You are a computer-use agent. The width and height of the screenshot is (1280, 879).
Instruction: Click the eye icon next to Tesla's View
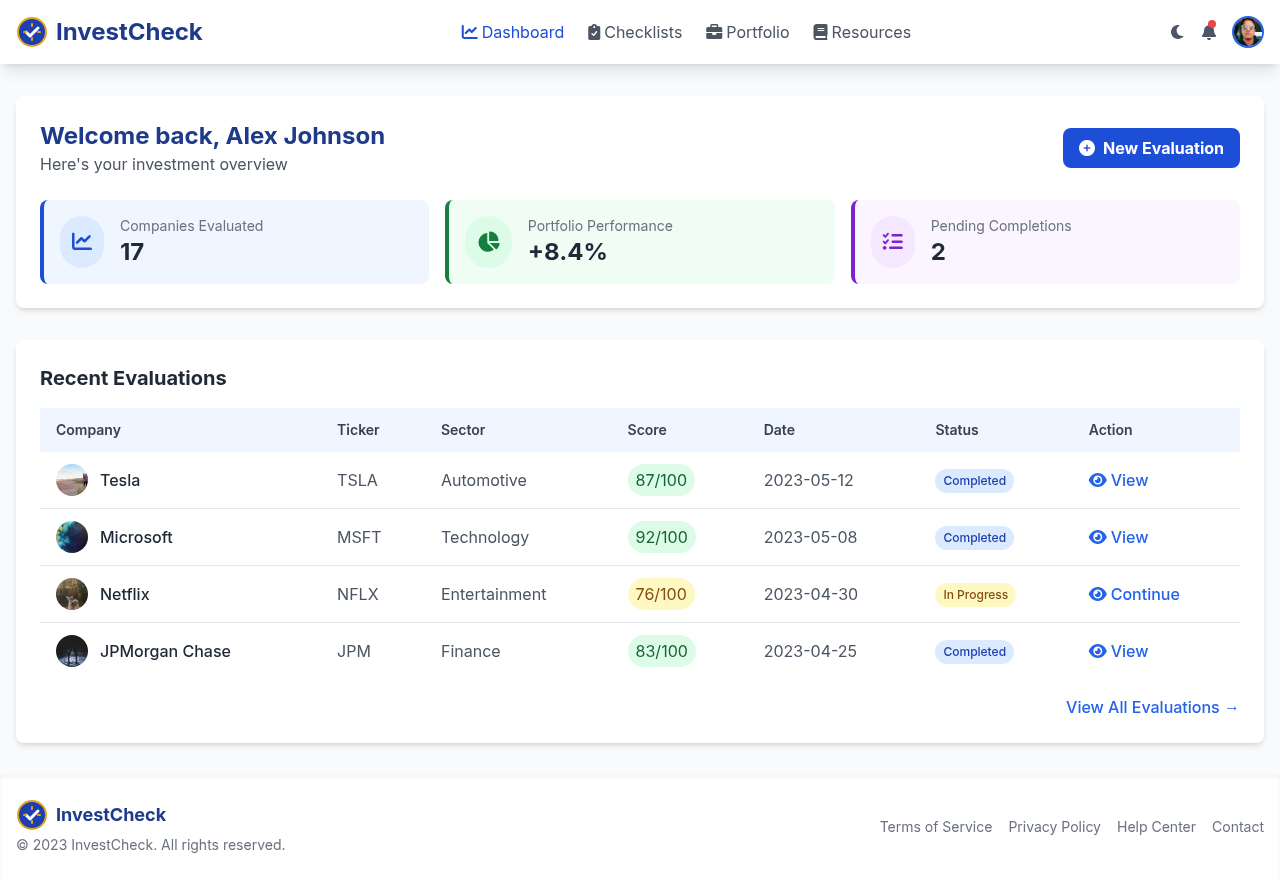(x=1097, y=480)
